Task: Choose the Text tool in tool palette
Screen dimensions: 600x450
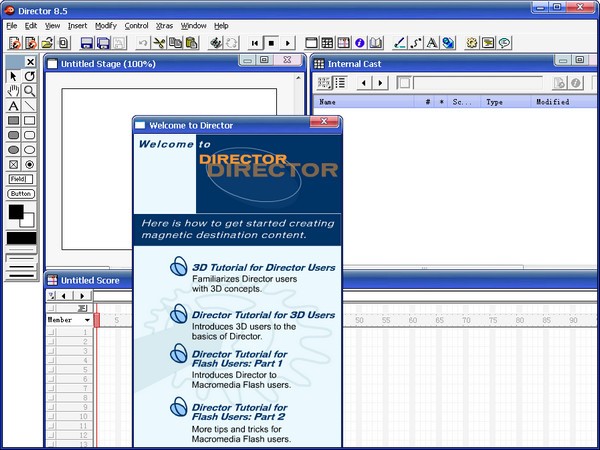Action: [13, 106]
